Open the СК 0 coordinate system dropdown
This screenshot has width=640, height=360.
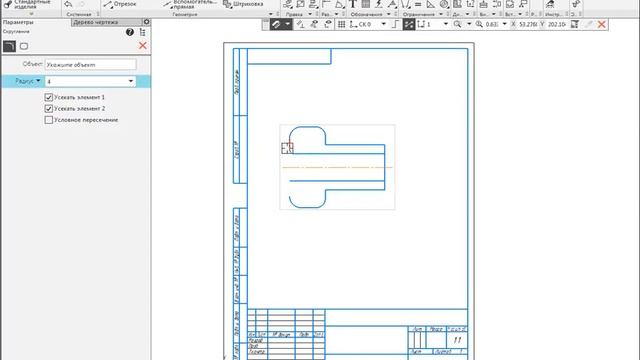point(383,24)
